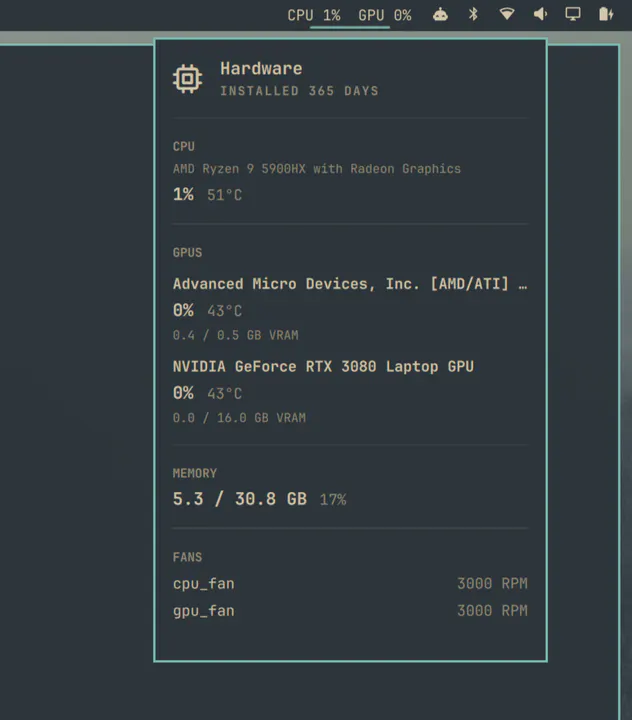The height and width of the screenshot is (720, 632).
Task: Select AMD Ryzen 9 5900HX CPU name
Action: (316, 169)
